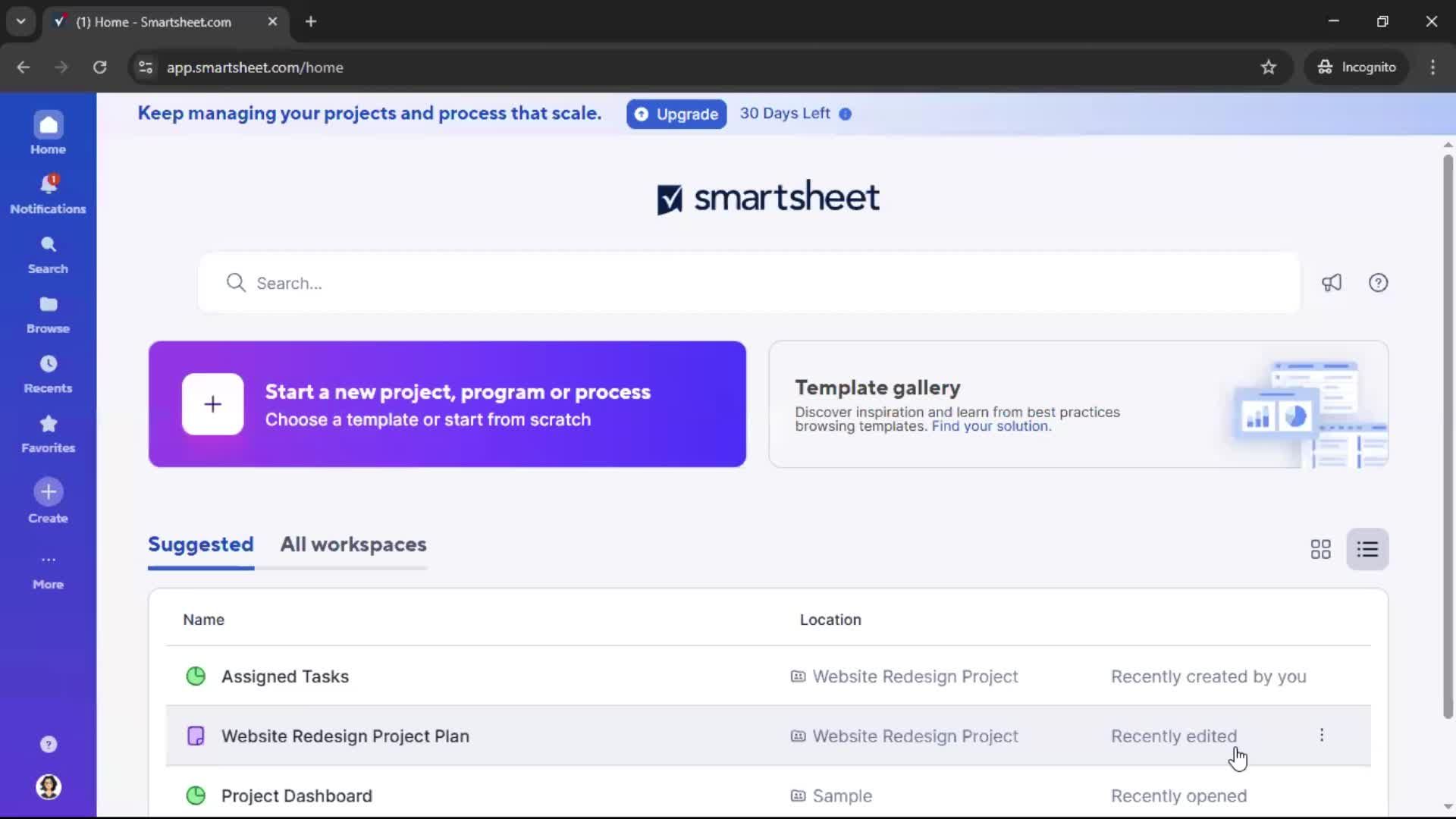Open Favorites star in sidebar
Viewport: 1456px width, 819px height.
(x=48, y=424)
